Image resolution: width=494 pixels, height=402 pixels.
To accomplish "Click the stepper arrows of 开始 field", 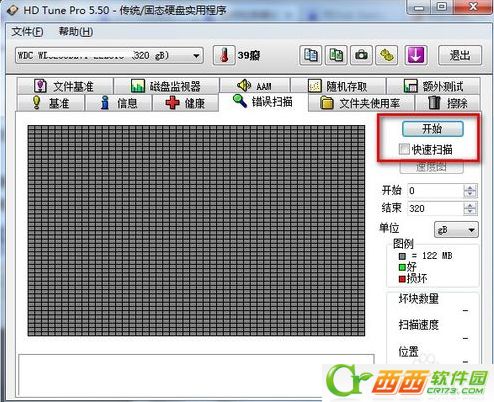I will click(470, 191).
